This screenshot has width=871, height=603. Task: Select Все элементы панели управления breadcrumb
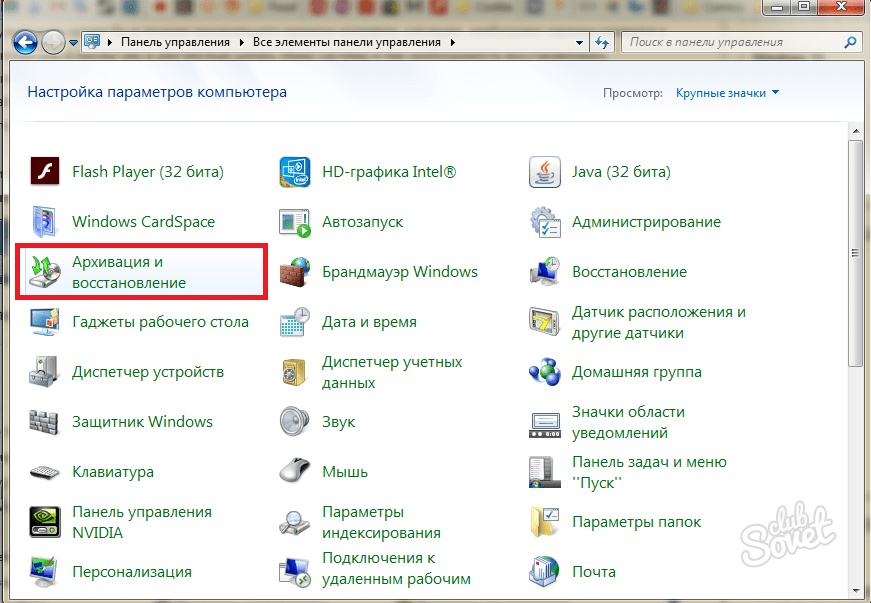346,43
